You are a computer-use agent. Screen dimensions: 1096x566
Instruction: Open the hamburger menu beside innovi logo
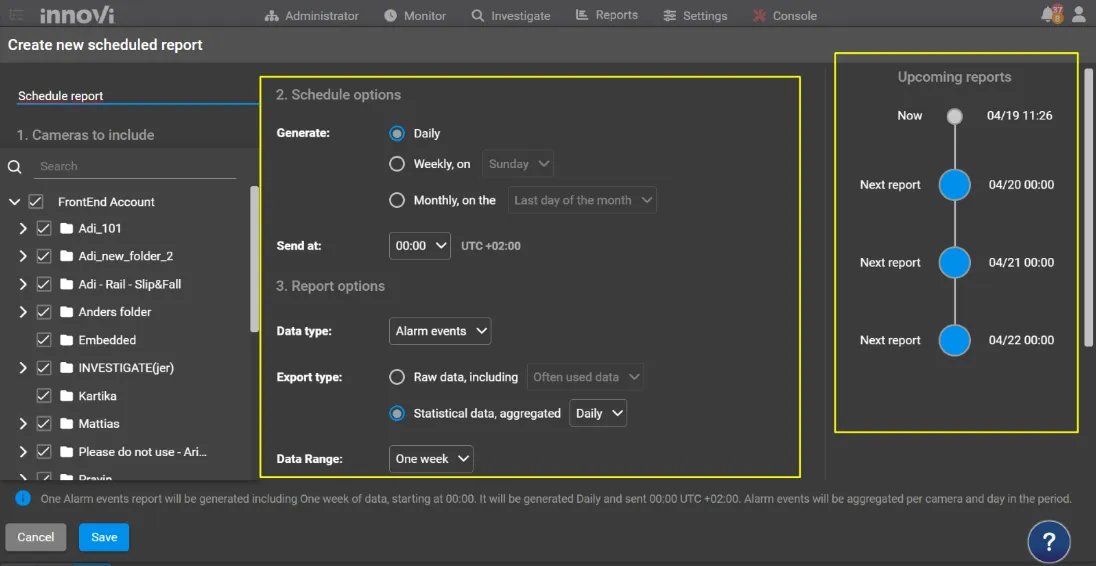16,15
